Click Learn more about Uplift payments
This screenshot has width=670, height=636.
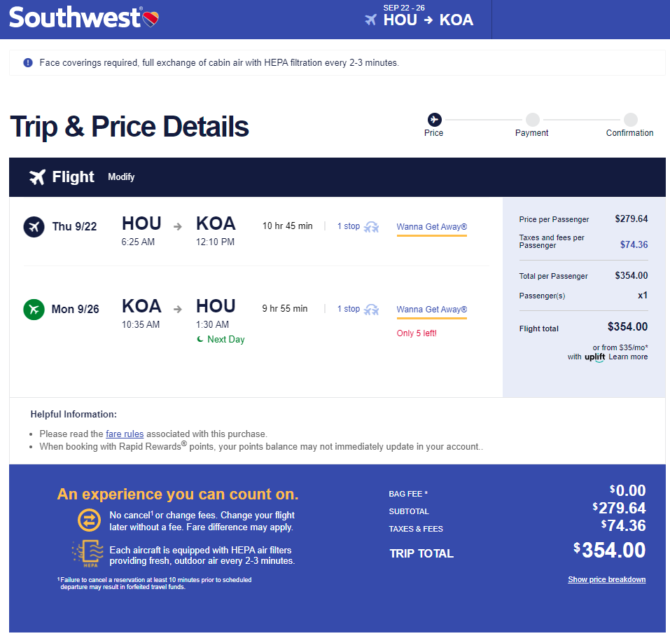[628, 357]
